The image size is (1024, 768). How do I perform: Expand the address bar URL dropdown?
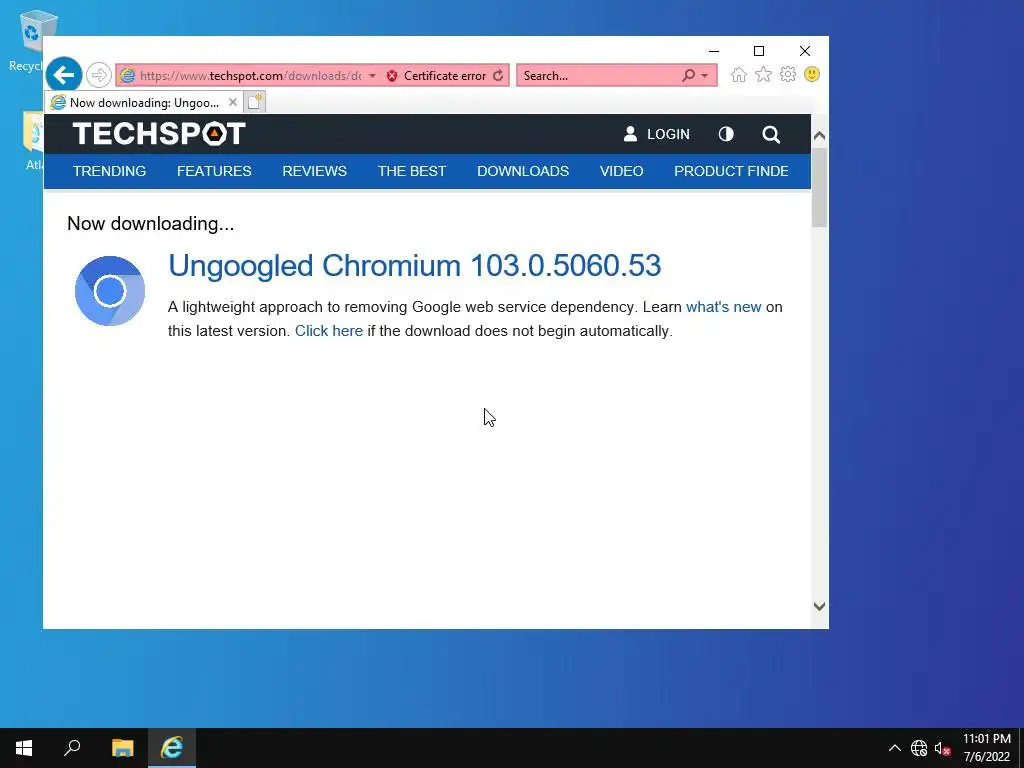[372, 76]
